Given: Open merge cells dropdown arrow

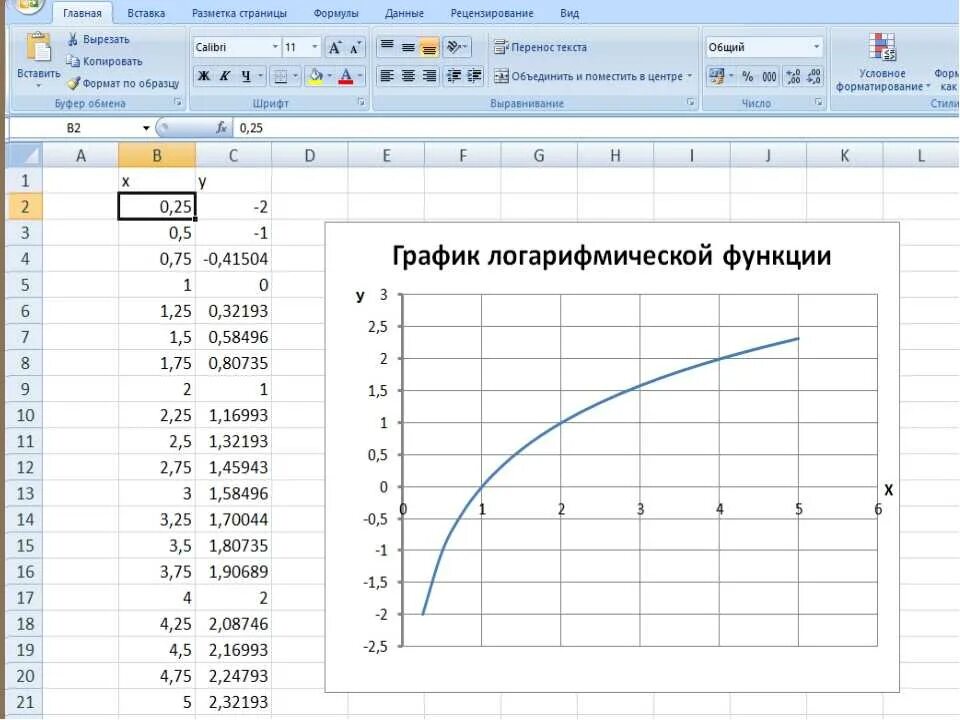Looking at the screenshot, I should (x=690, y=76).
